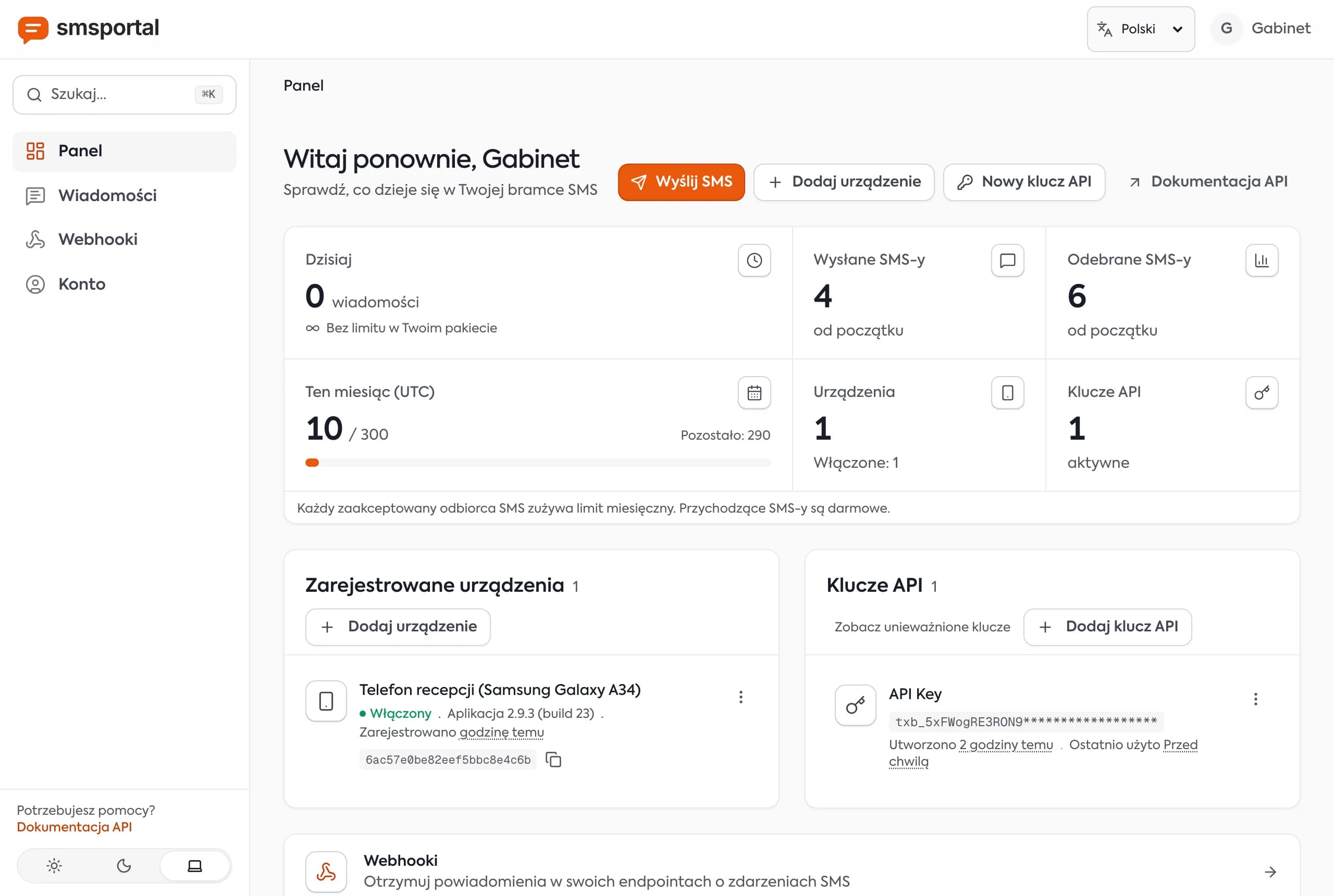Screen dimensions: 1334x896
Task: Click the webhook icon in Webhooki card
Action: (326, 872)
